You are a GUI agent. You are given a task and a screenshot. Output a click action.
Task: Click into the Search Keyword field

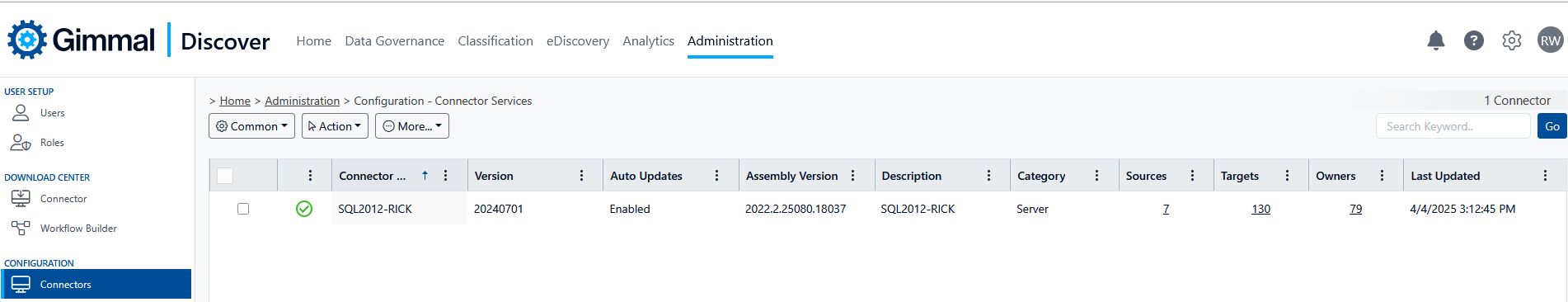(x=1453, y=126)
